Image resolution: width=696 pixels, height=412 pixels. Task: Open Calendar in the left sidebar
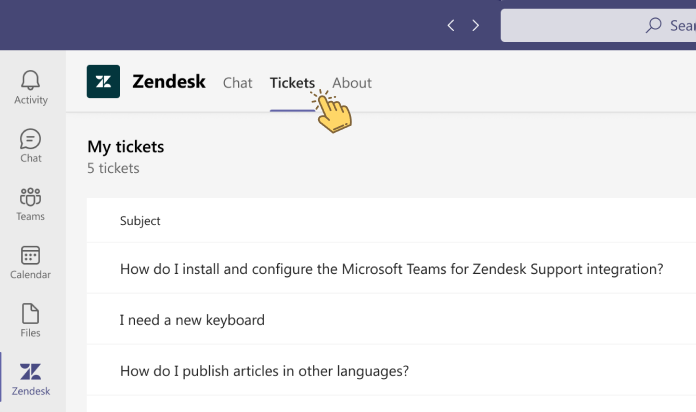tap(31, 262)
